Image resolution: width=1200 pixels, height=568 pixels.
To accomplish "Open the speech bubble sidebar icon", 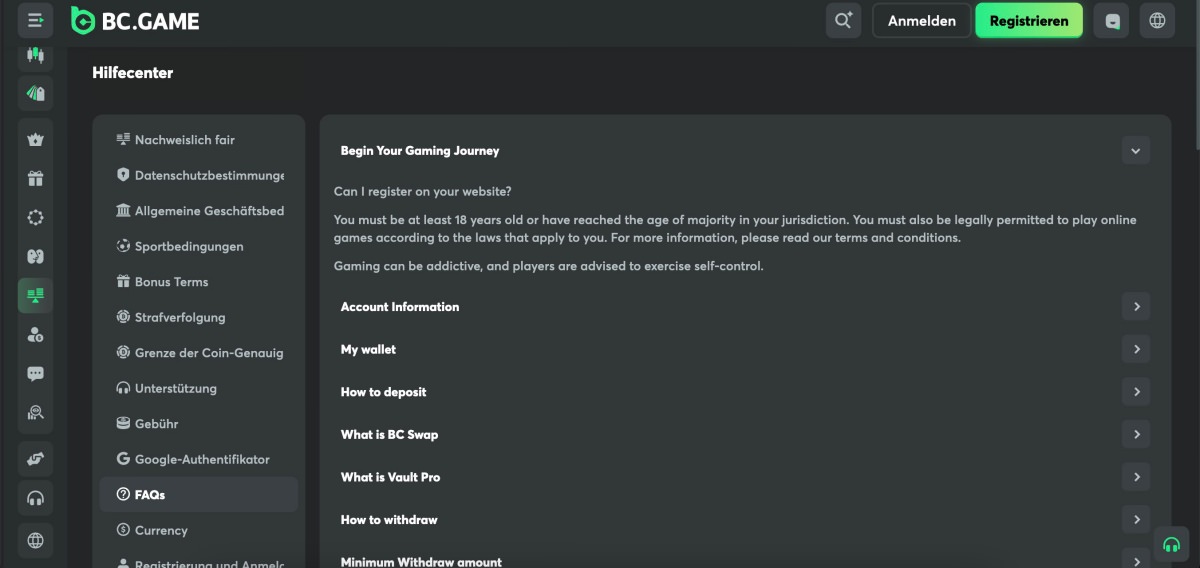I will [x=36, y=374].
